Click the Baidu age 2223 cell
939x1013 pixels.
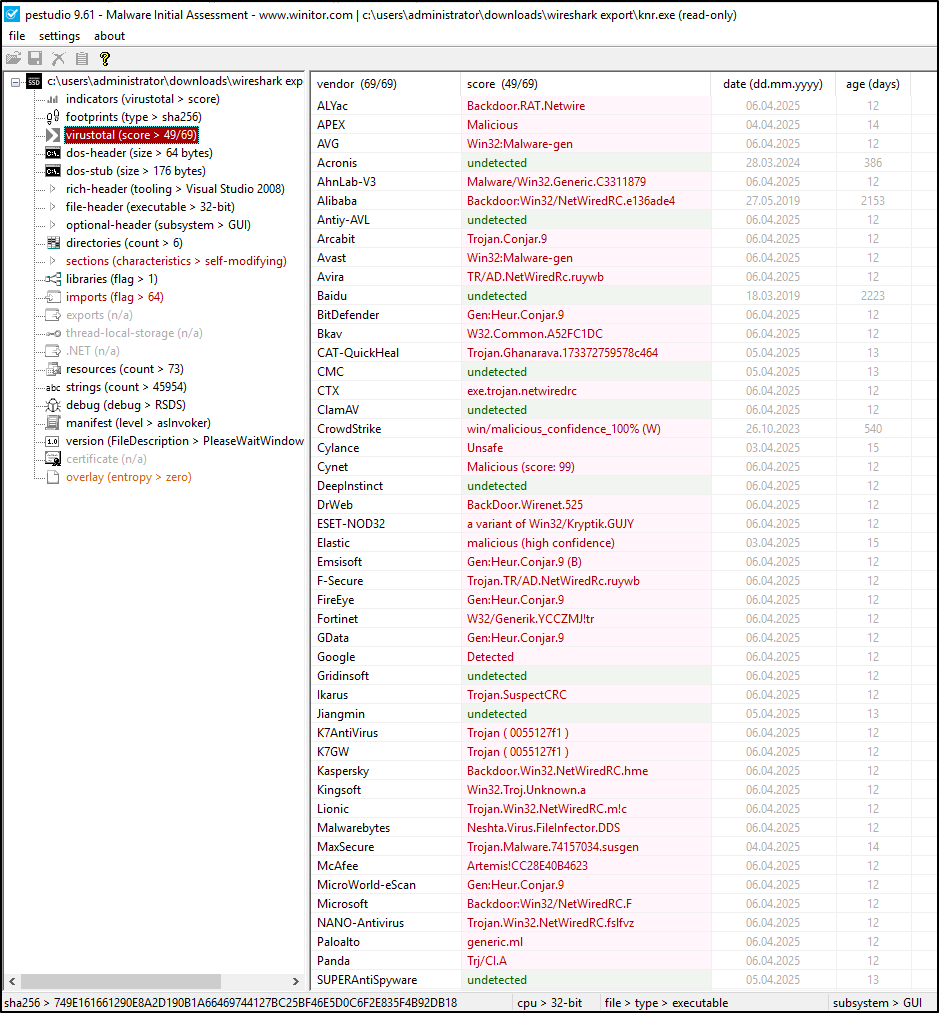[x=872, y=296]
